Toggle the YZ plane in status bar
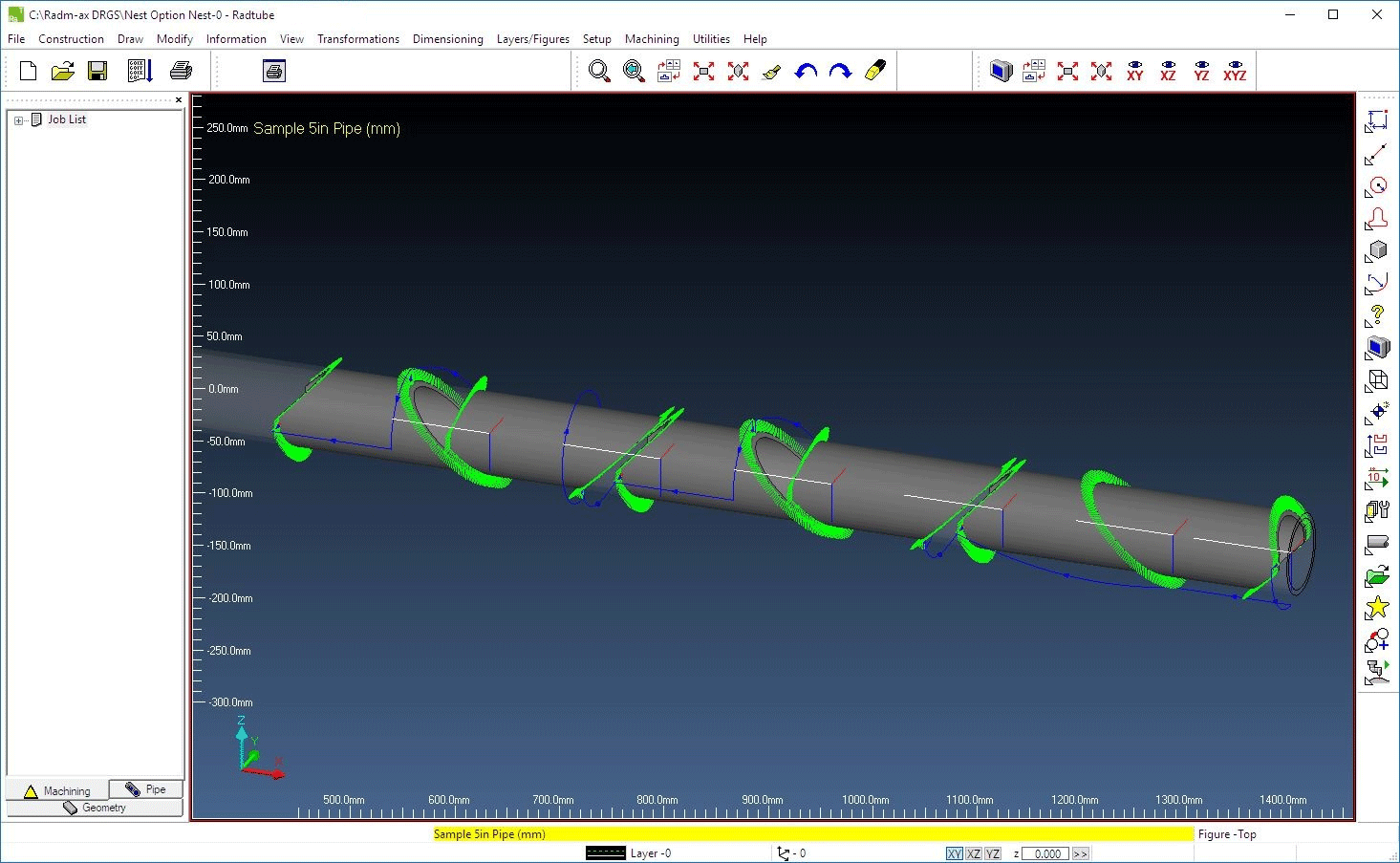Viewport: 1400px width, 863px height. click(x=993, y=853)
